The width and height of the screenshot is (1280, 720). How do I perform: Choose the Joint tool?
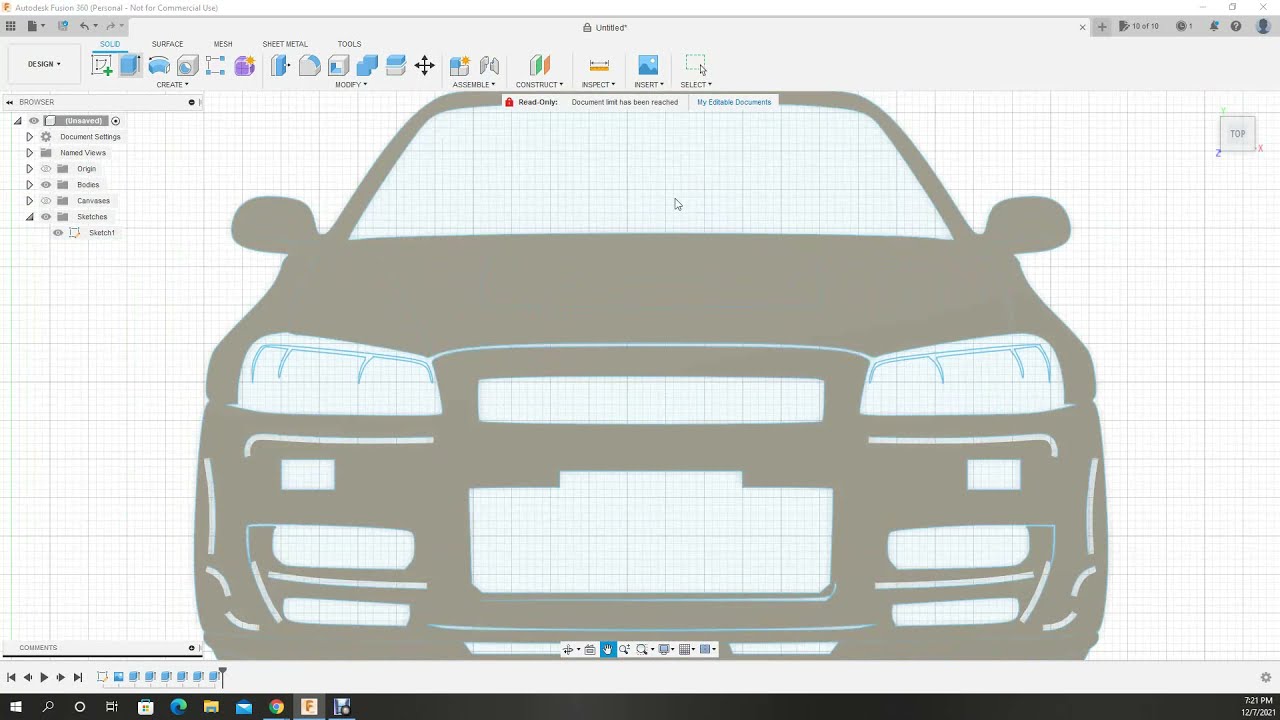tap(489, 66)
